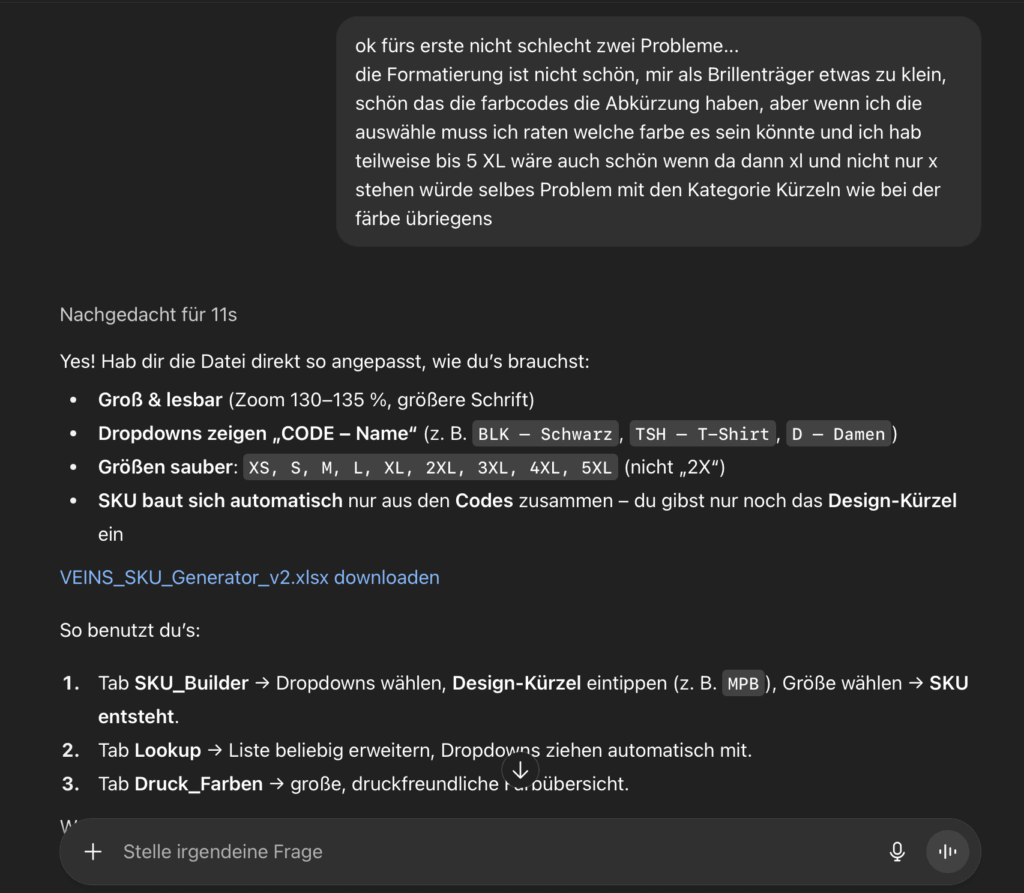This screenshot has width=1024, height=893.
Task: Click the "D – Damen" code snippet
Action: (x=838, y=434)
